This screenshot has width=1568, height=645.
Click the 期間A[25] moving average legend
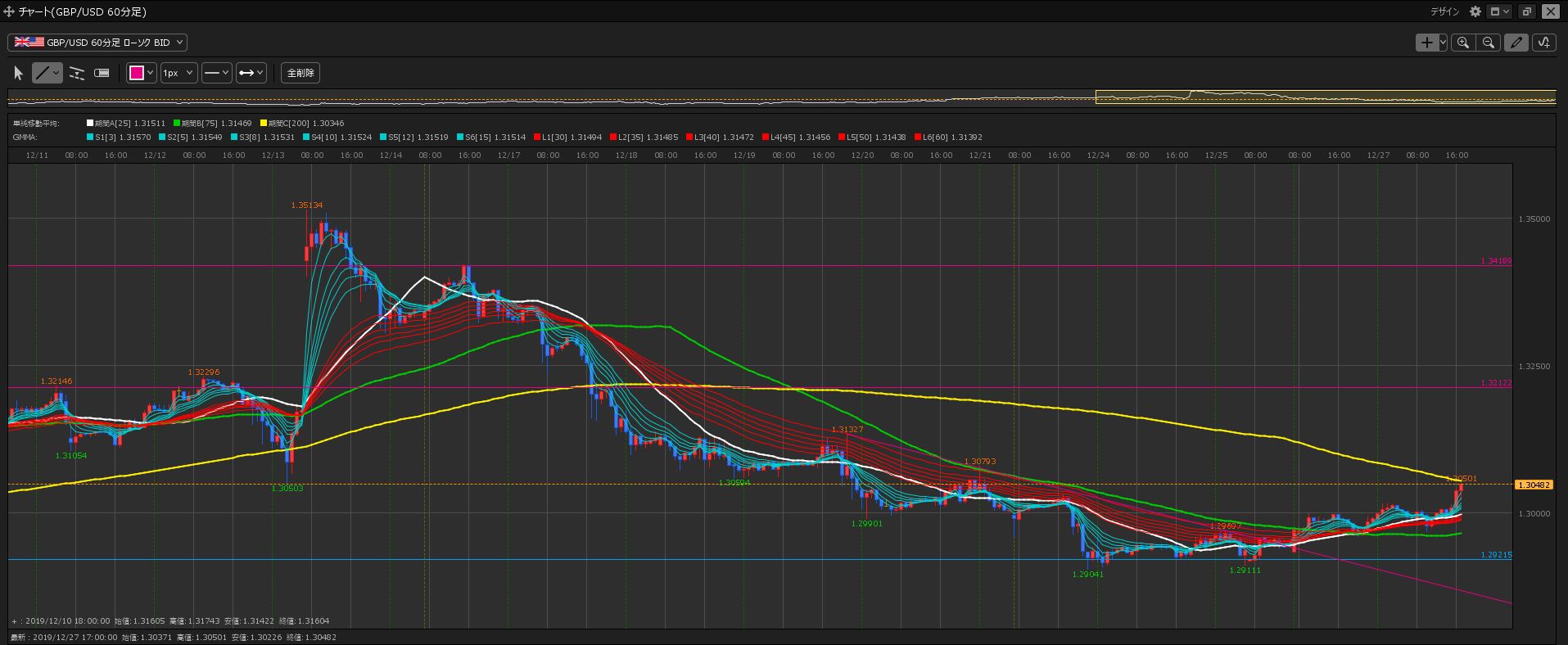126,123
